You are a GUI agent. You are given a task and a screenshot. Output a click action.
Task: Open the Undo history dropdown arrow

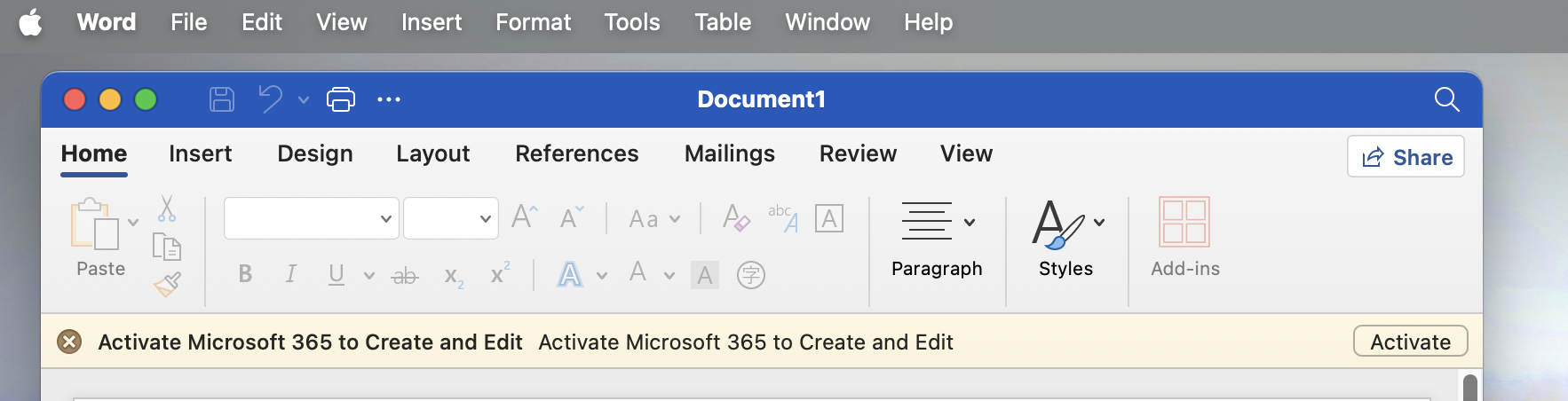(x=304, y=100)
